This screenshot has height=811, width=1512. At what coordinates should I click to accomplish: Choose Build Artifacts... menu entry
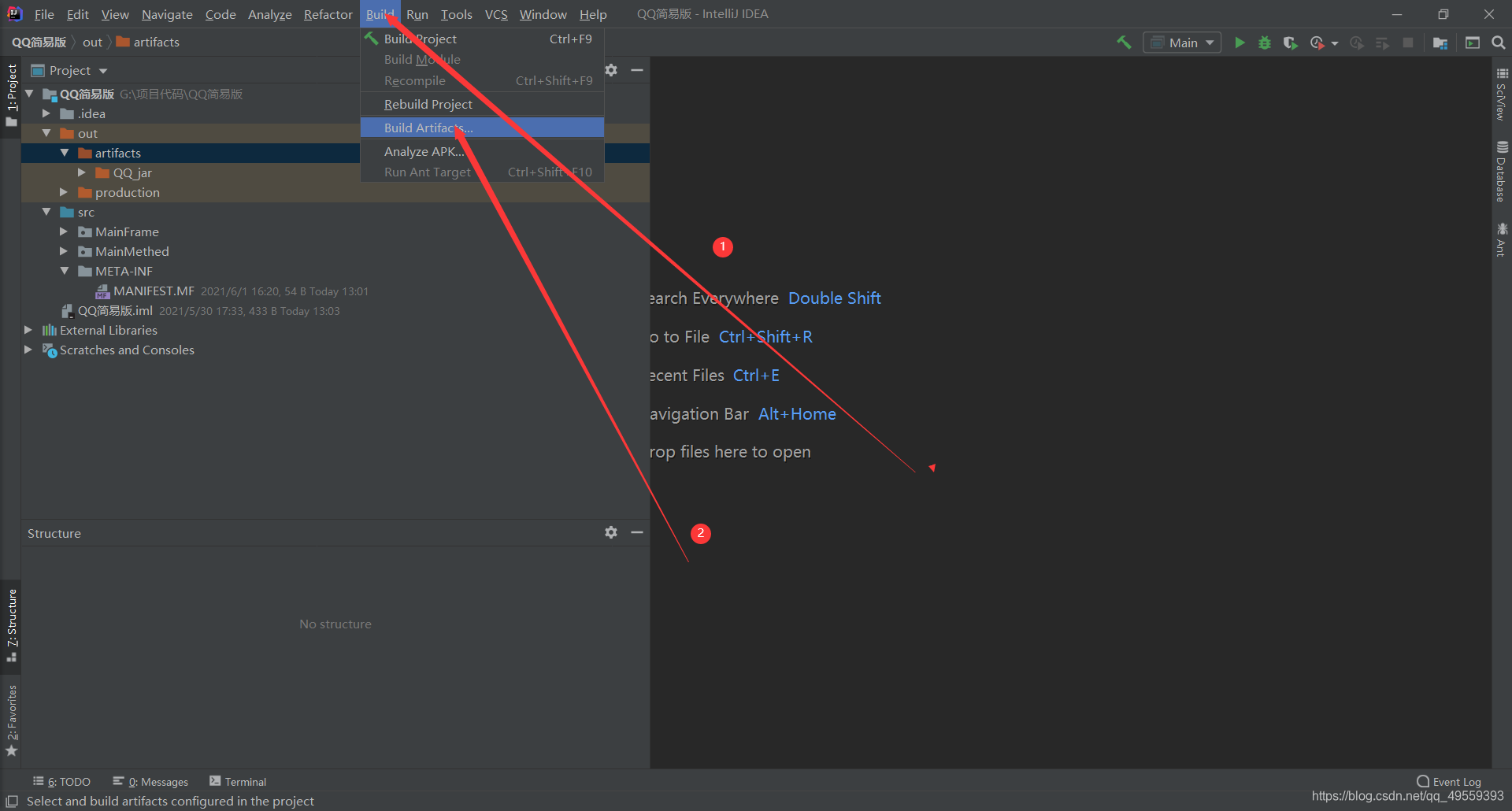[482, 128]
